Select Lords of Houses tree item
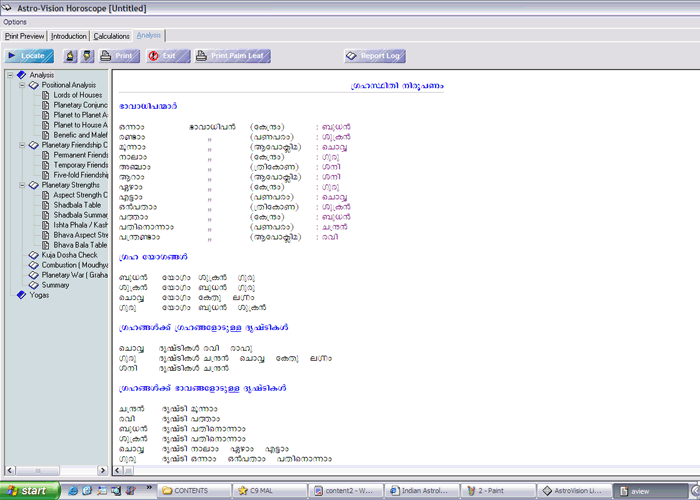Image resolution: width=700 pixels, height=500 pixels. pos(78,95)
